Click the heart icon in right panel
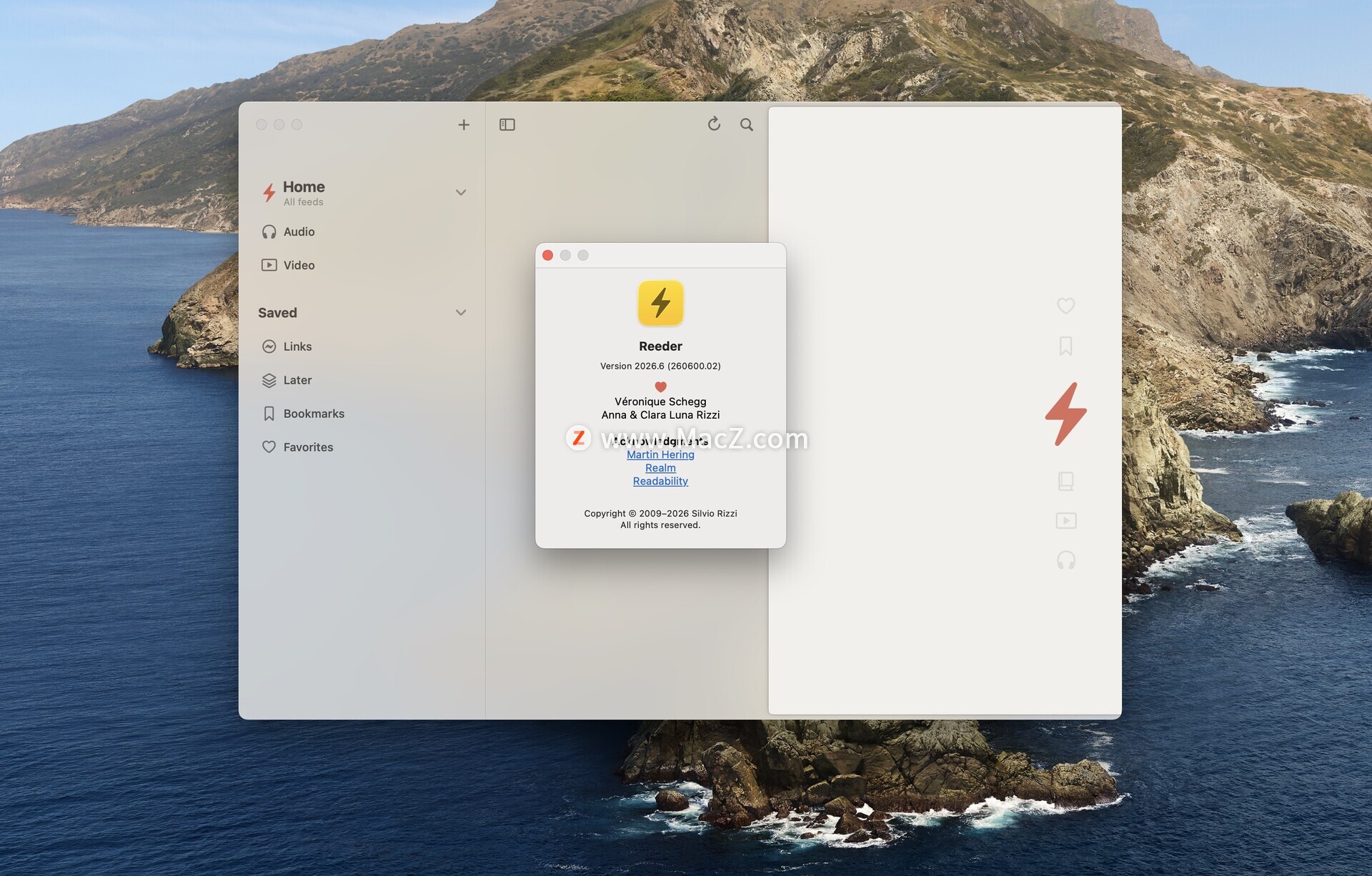 [x=1065, y=306]
